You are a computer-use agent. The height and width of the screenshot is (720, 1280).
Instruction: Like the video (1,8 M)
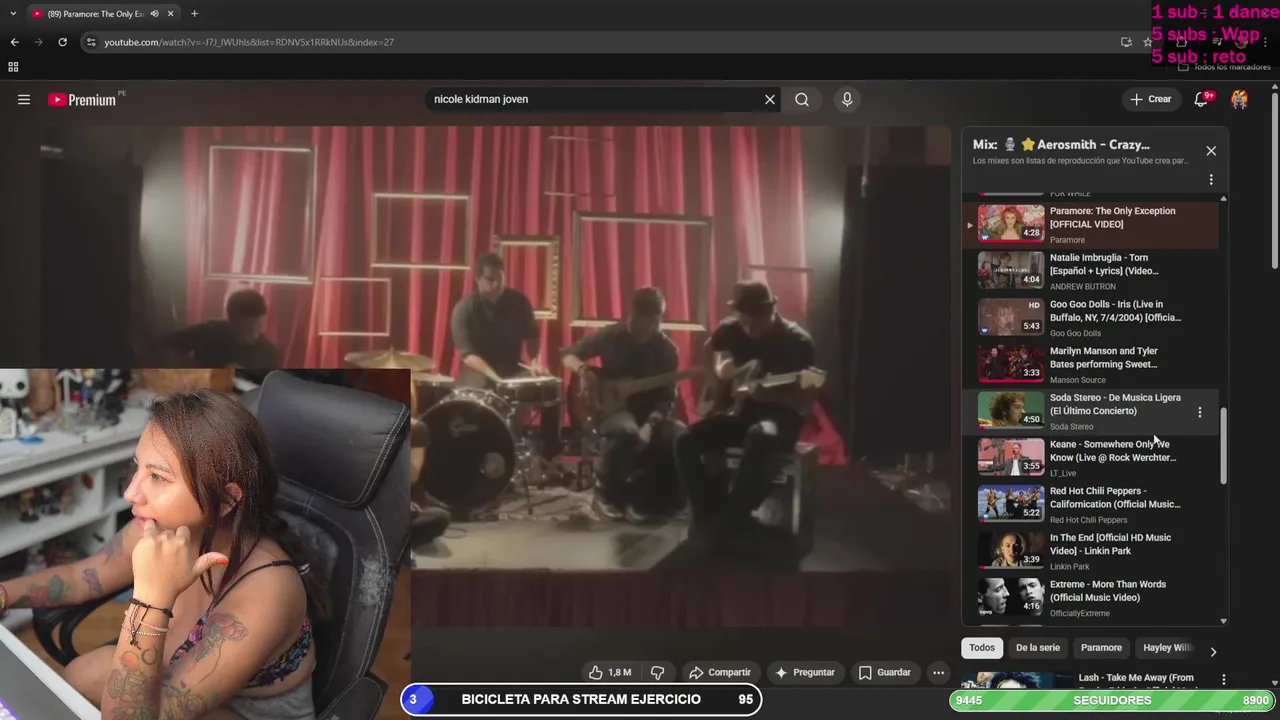[609, 673]
